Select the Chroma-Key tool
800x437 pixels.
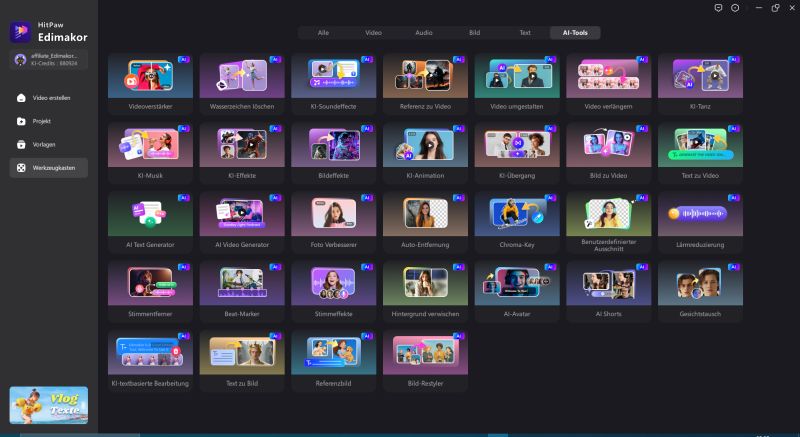517,218
